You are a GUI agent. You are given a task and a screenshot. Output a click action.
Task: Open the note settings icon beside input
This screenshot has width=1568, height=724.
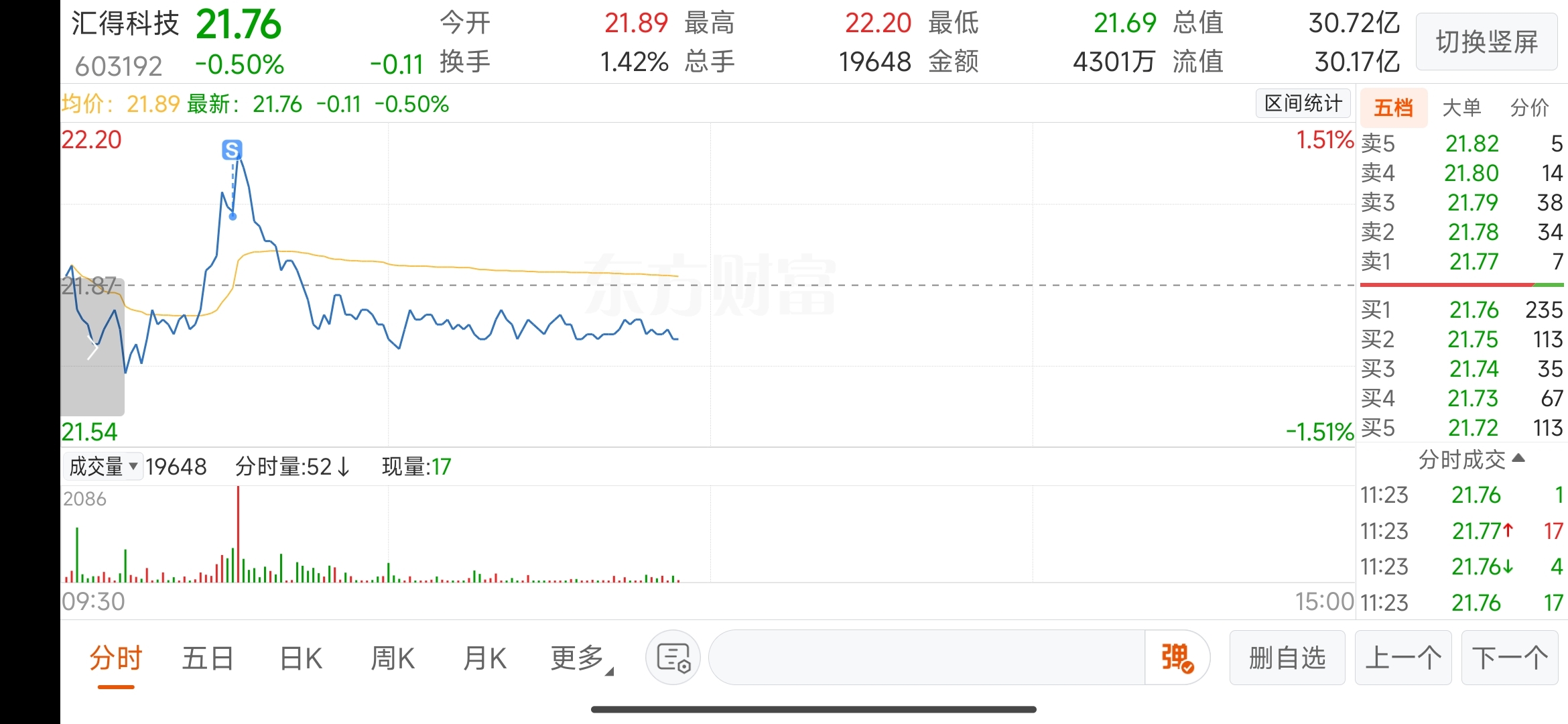[x=673, y=658]
